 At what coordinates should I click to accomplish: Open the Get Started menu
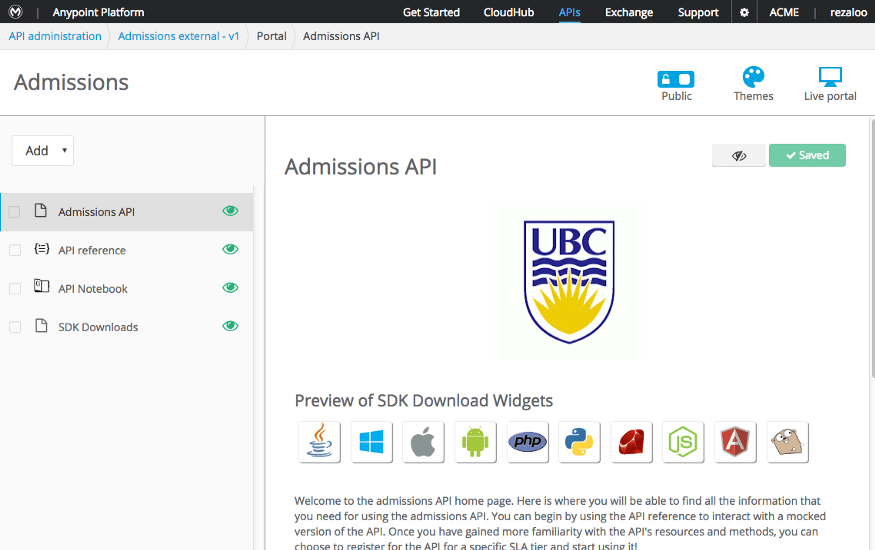click(x=431, y=12)
